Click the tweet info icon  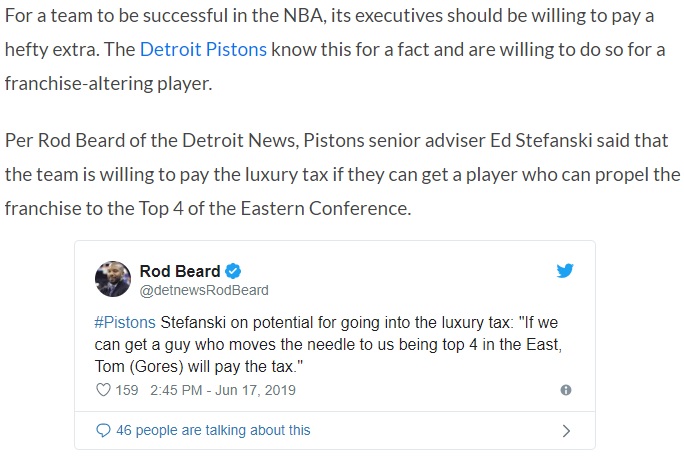click(x=566, y=390)
